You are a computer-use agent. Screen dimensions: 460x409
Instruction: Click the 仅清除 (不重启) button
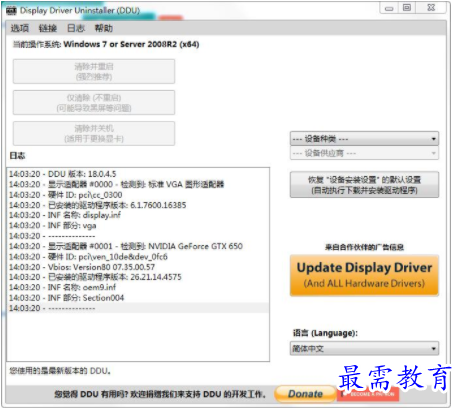coord(94,103)
